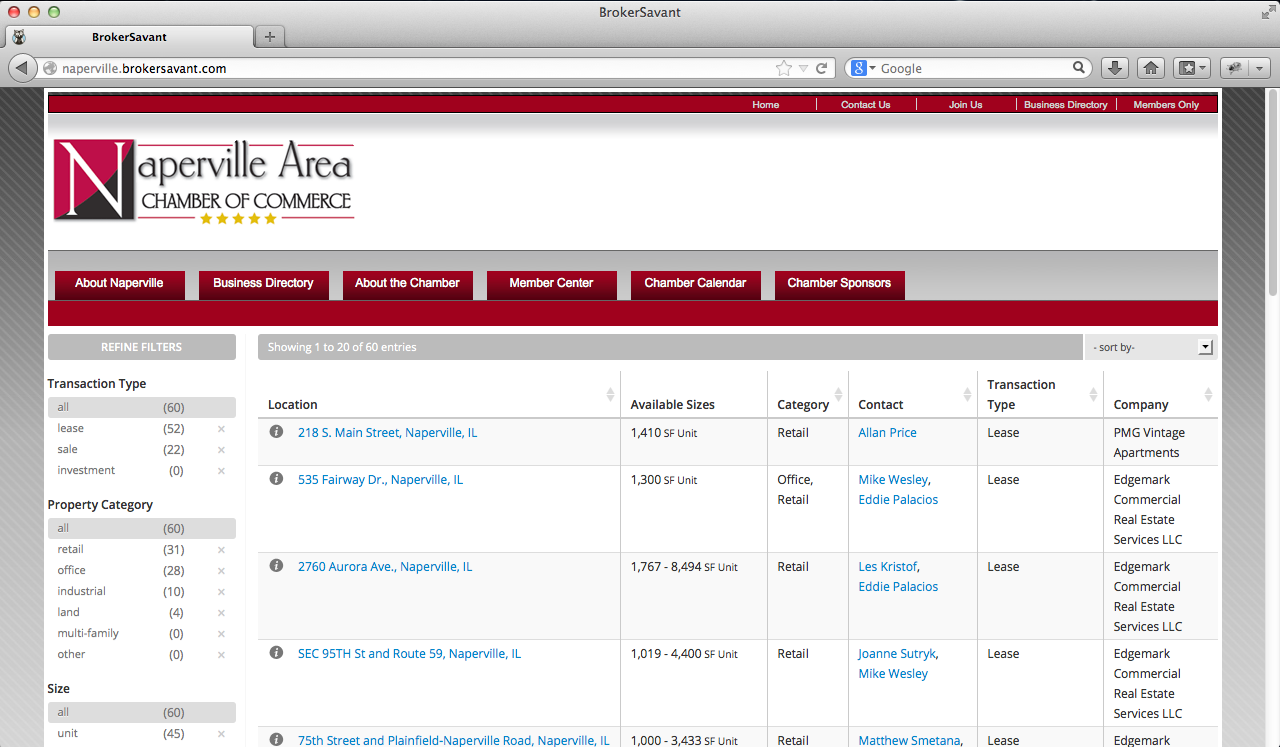Open the Chamber Sponsors menu
Image resolution: width=1280 pixels, height=747 pixels.
(x=839, y=284)
